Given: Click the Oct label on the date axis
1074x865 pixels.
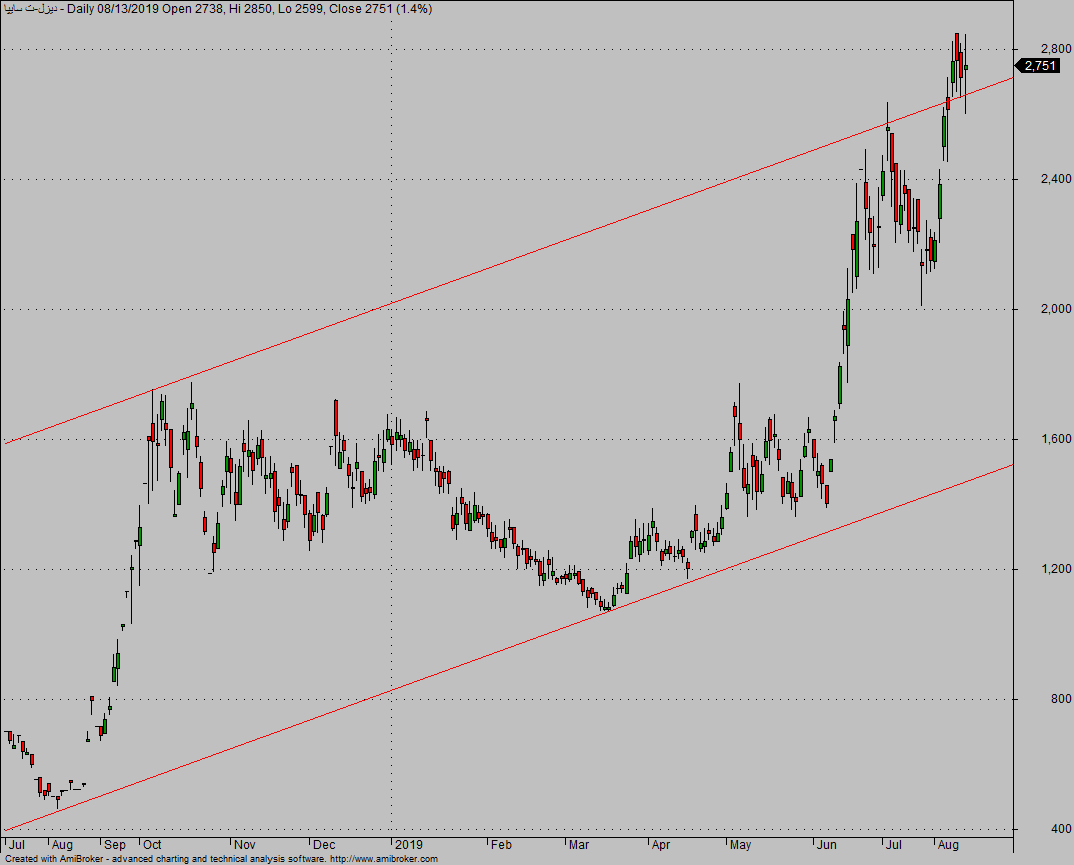Looking at the screenshot, I should 152,845.
